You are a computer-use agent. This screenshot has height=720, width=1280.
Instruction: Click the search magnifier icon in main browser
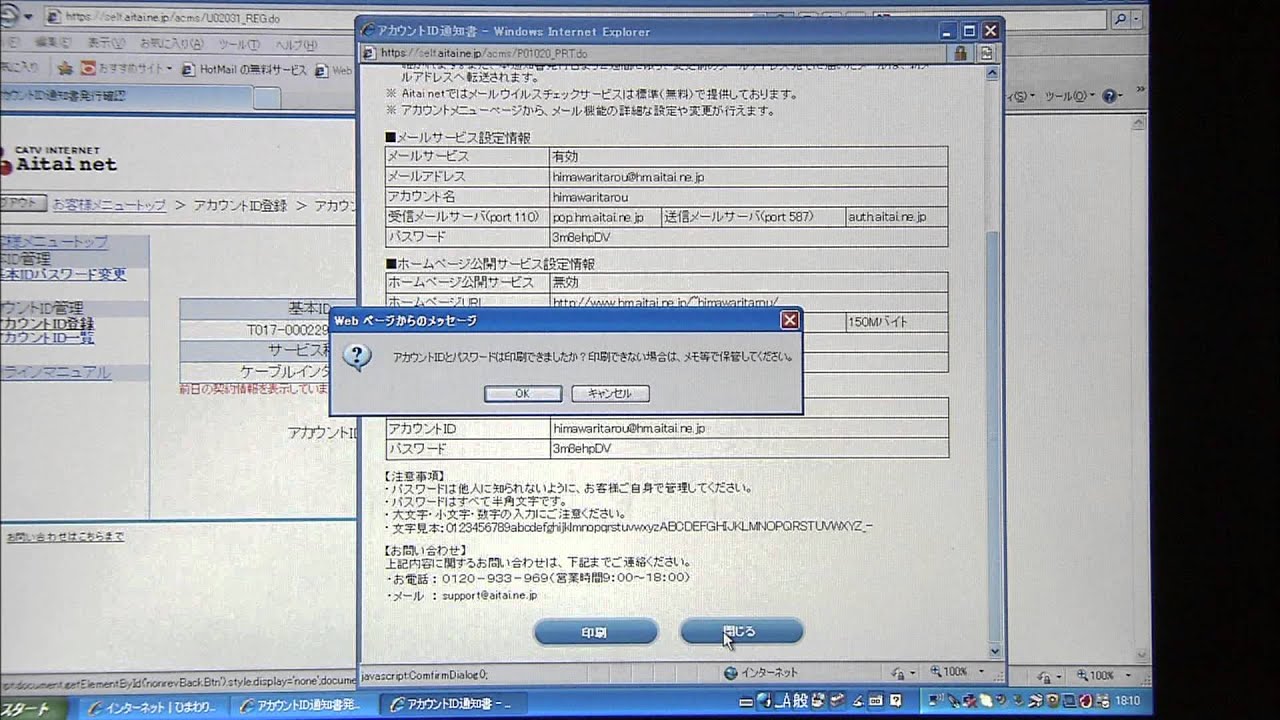[1121, 17]
